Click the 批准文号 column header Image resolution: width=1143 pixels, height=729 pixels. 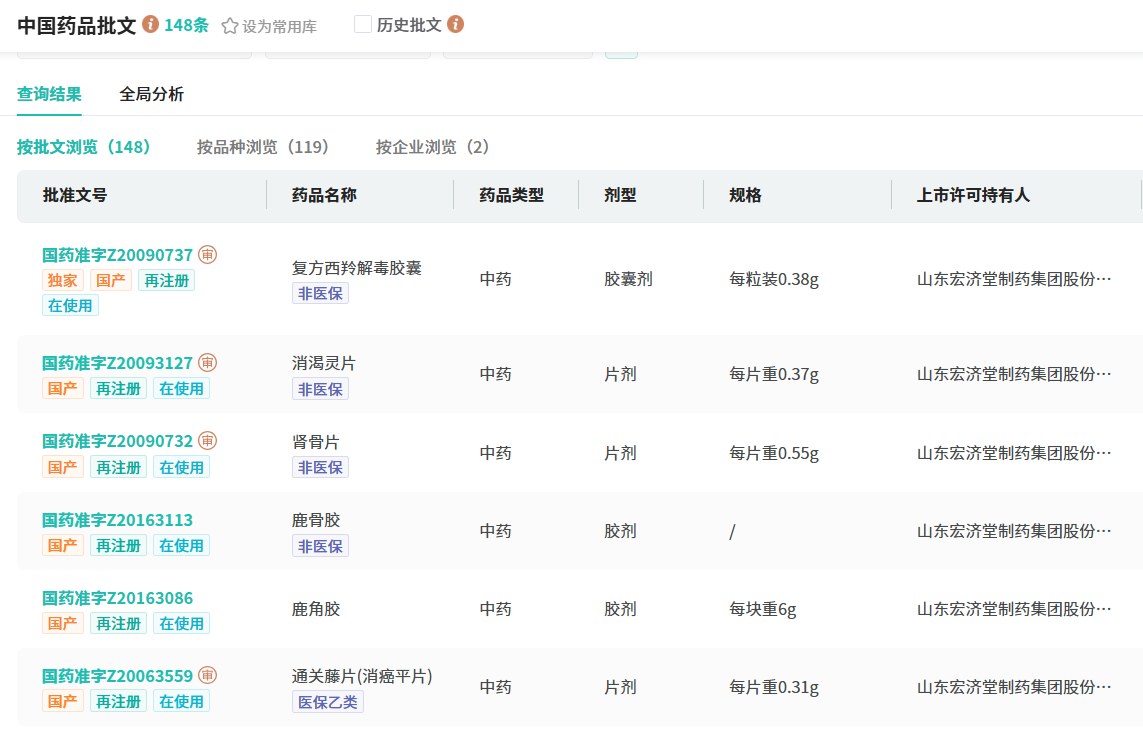75,195
